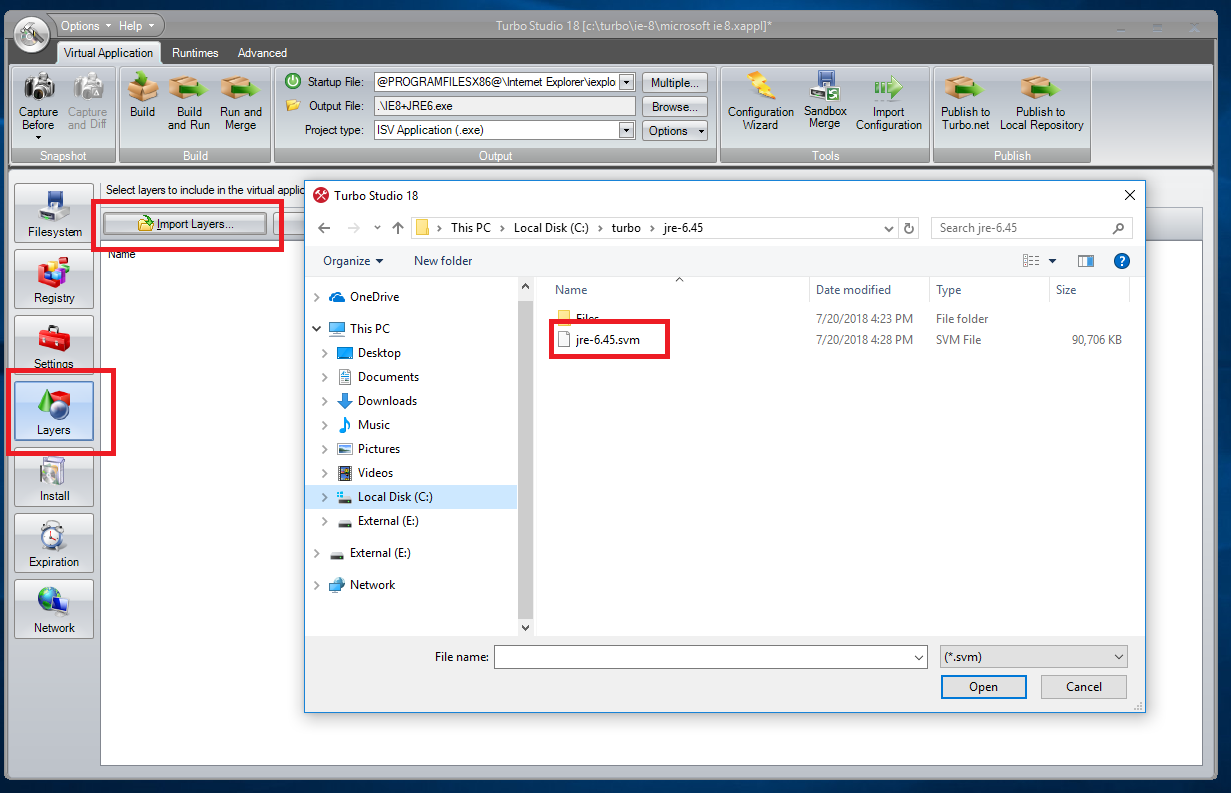Viewport: 1231px width, 793px height.
Task: Open the address bar history dropdown
Action: coord(889,228)
